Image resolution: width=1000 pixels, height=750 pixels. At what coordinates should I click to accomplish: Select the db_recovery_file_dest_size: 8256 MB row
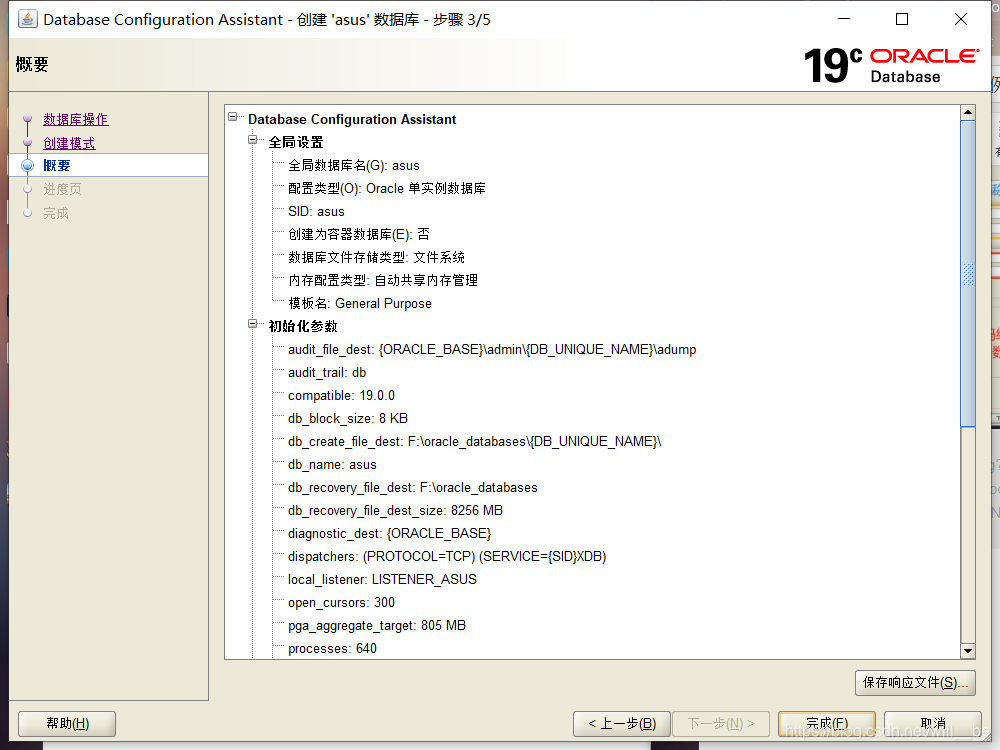[x=395, y=510]
